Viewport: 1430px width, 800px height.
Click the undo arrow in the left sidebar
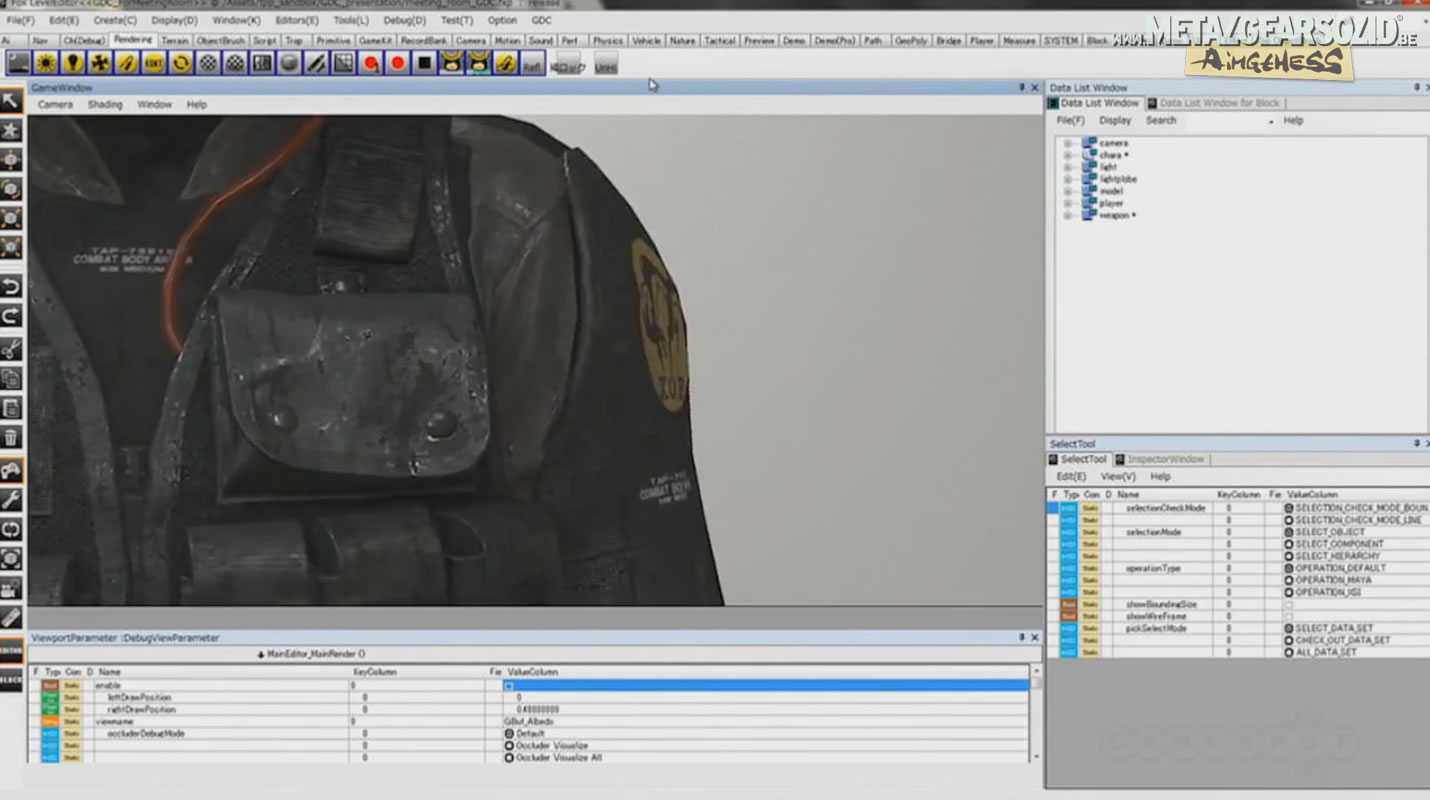pyautogui.click(x=11, y=287)
